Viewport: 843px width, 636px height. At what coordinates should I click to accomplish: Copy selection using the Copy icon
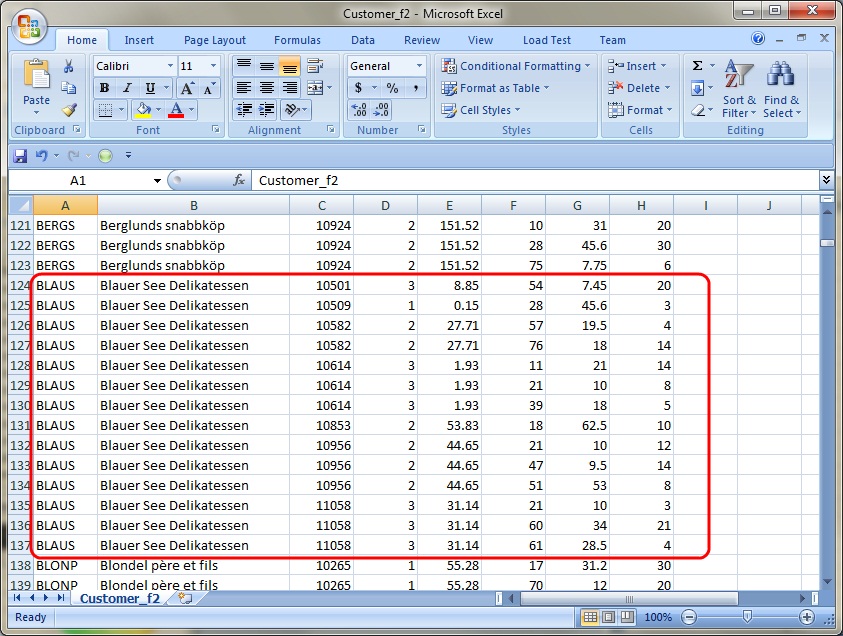[69, 88]
